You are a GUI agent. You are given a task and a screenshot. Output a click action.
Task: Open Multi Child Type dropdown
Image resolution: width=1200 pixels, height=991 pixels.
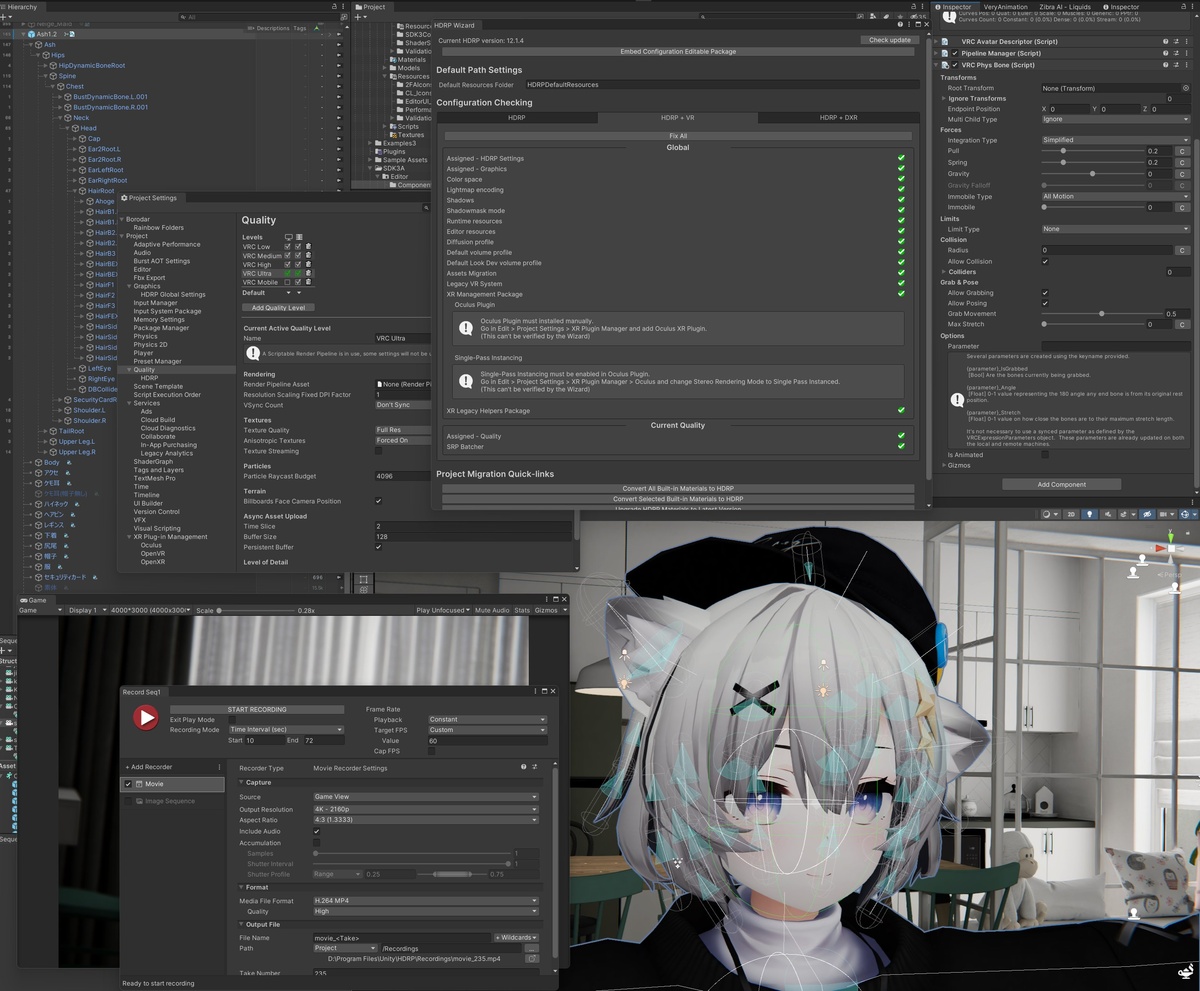pos(1115,119)
